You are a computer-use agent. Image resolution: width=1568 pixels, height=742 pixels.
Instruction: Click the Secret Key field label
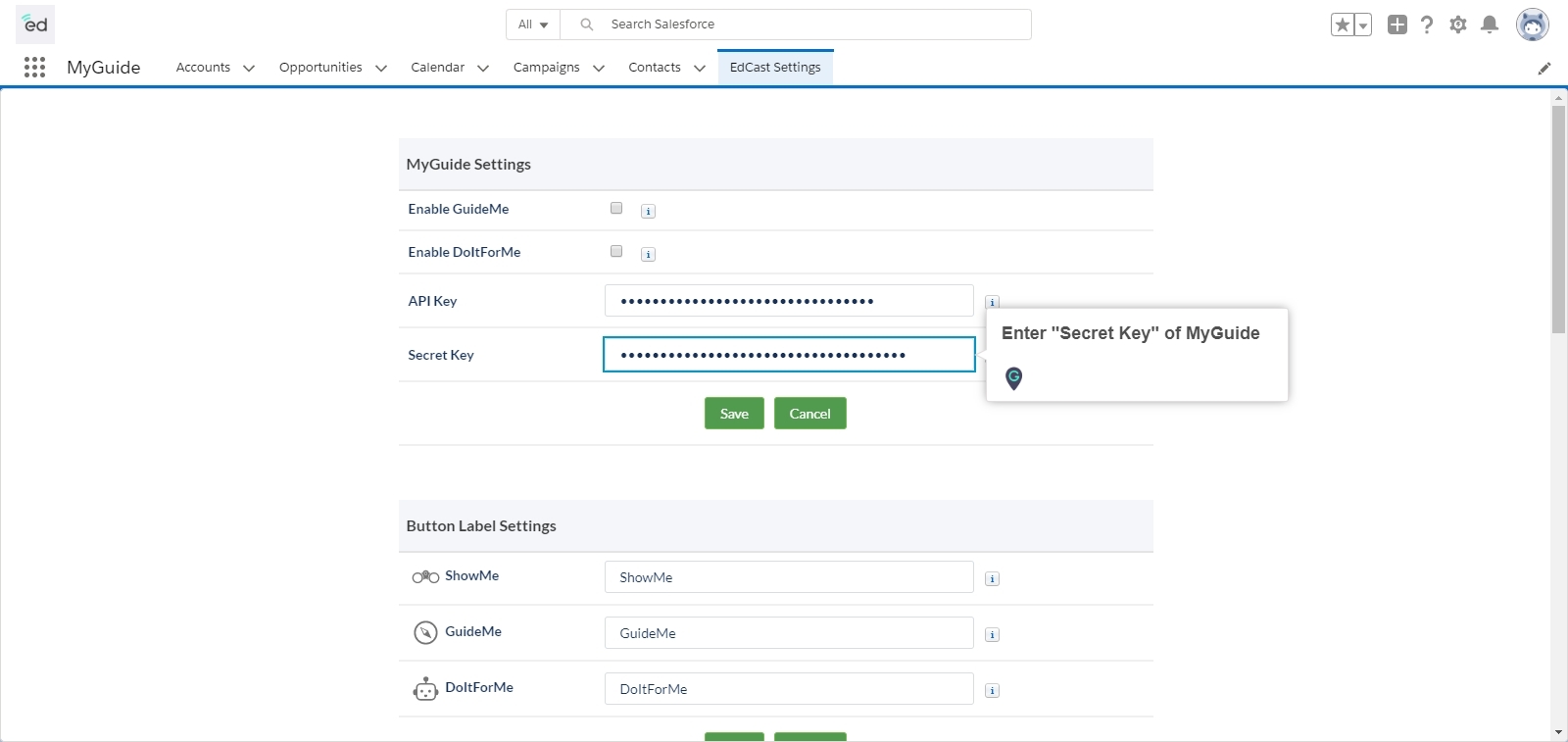pos(441,355)
